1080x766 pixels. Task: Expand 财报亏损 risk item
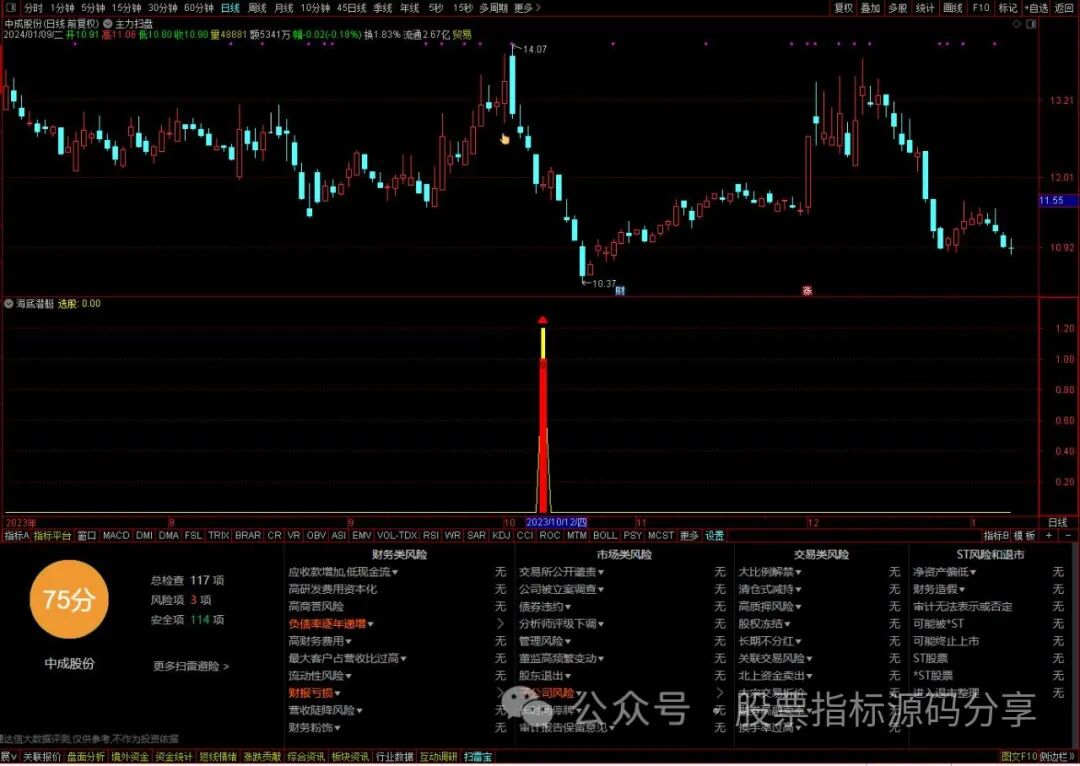click(x=314, y=693)
